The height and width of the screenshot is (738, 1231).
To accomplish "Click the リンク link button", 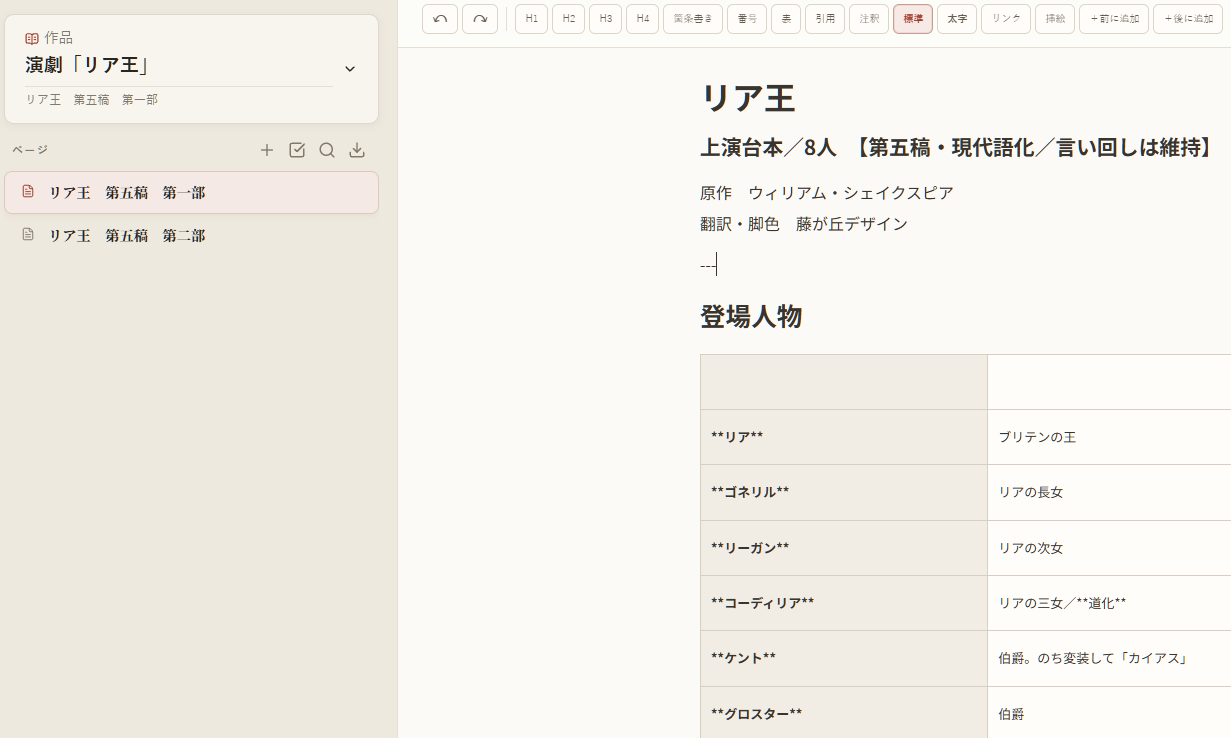I will click(1006, 19).
